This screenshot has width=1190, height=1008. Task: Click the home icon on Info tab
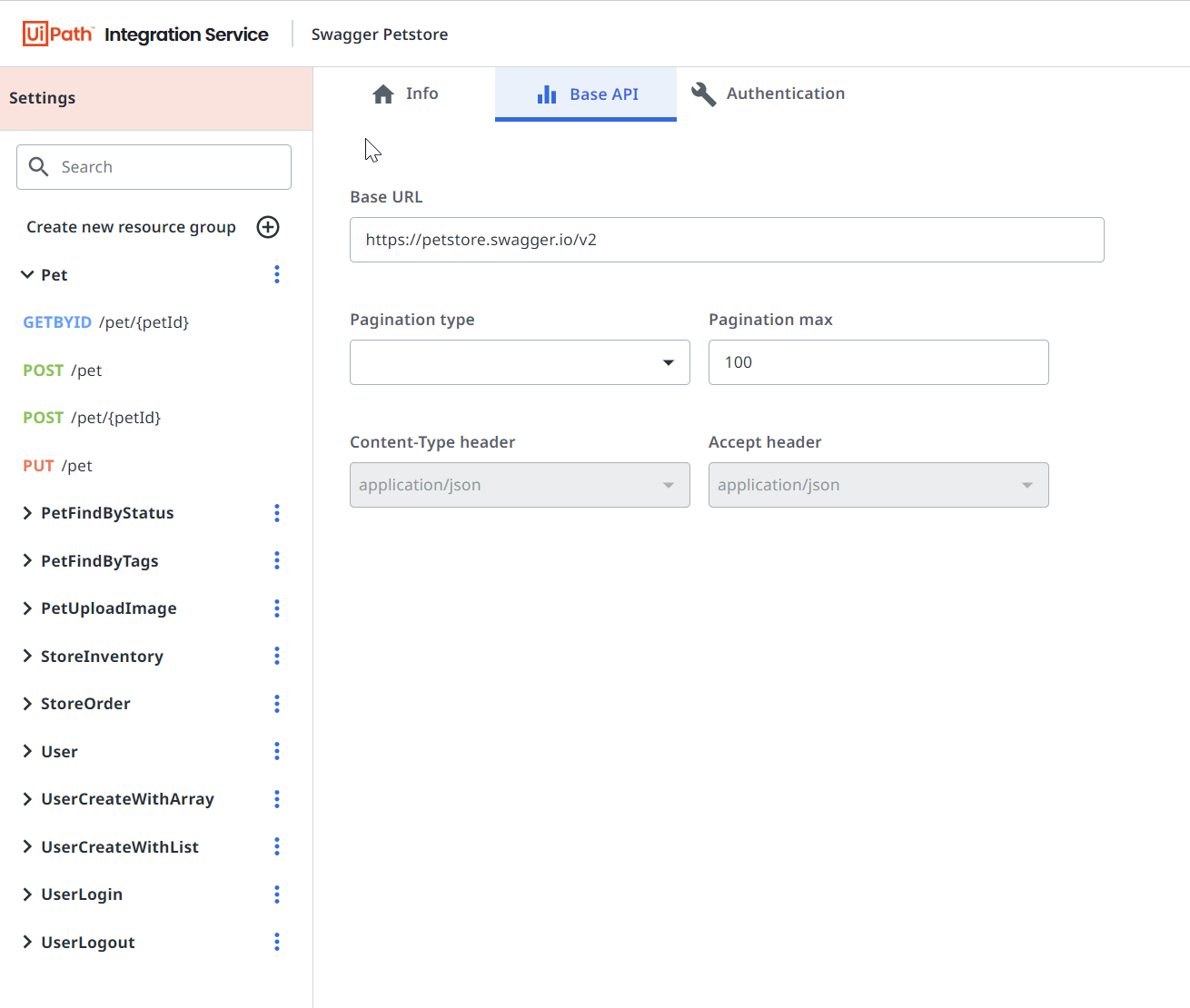coord(383,94)
